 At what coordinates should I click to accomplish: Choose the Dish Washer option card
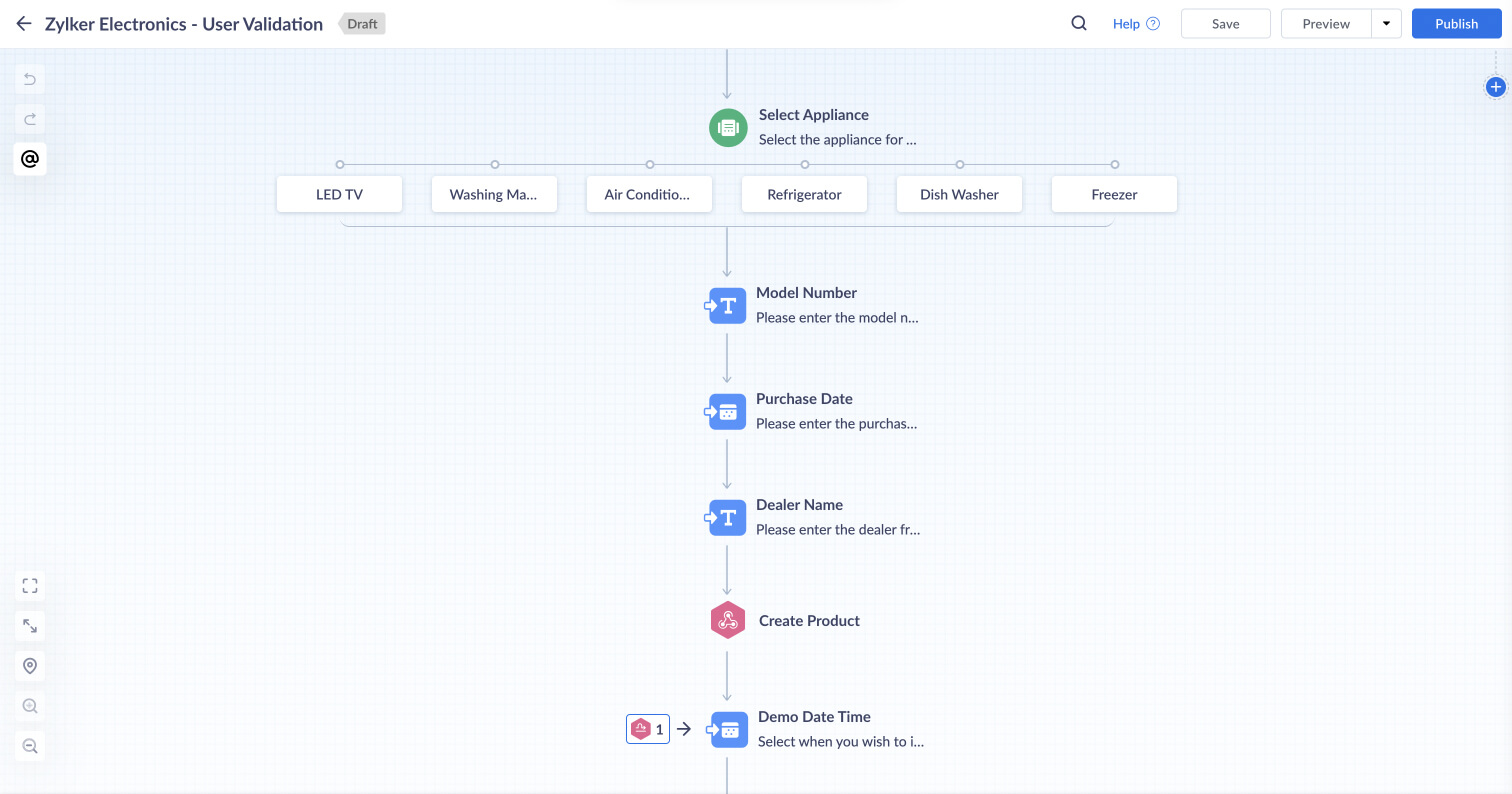[959, 194]
